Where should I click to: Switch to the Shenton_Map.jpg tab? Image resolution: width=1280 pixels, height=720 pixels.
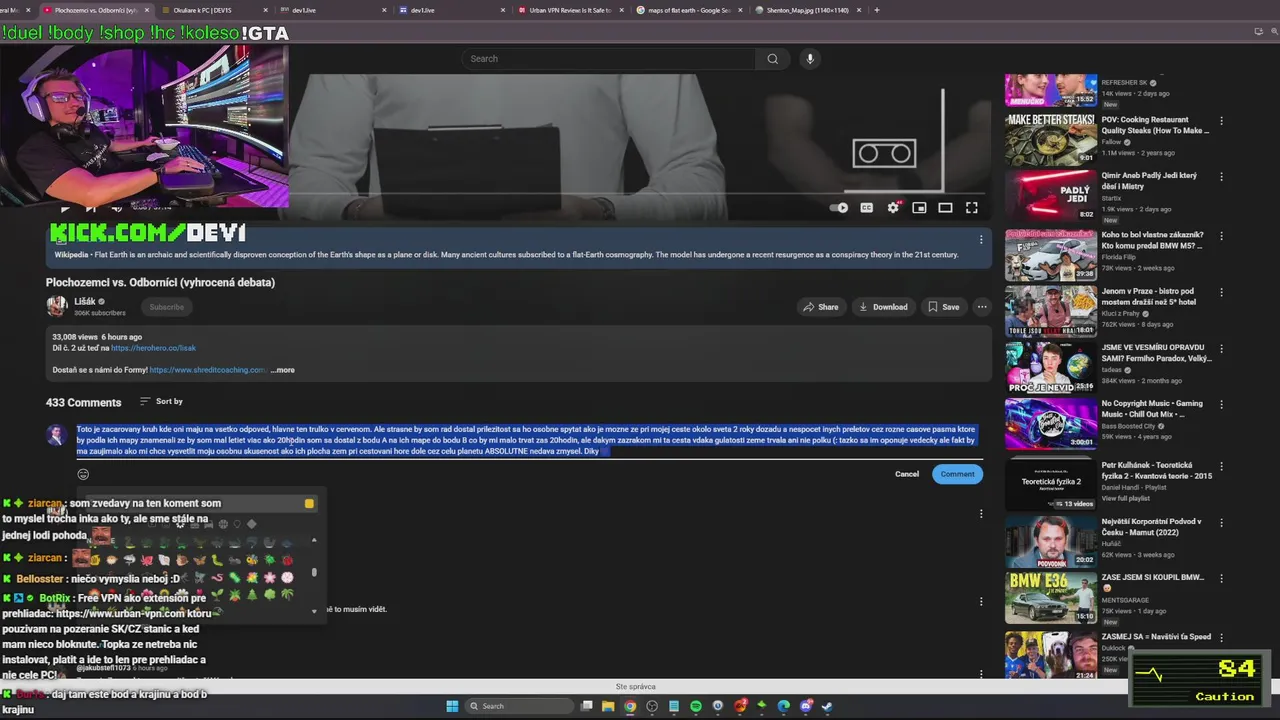(808, 10)
